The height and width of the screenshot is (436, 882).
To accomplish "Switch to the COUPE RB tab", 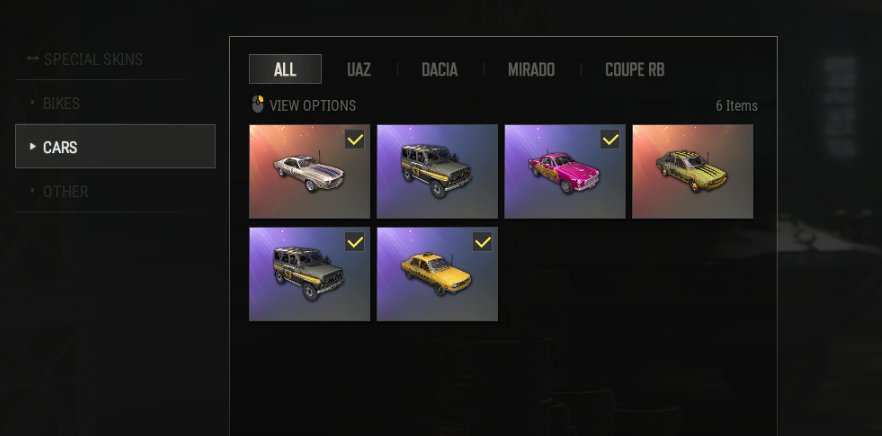I will 634,70.
